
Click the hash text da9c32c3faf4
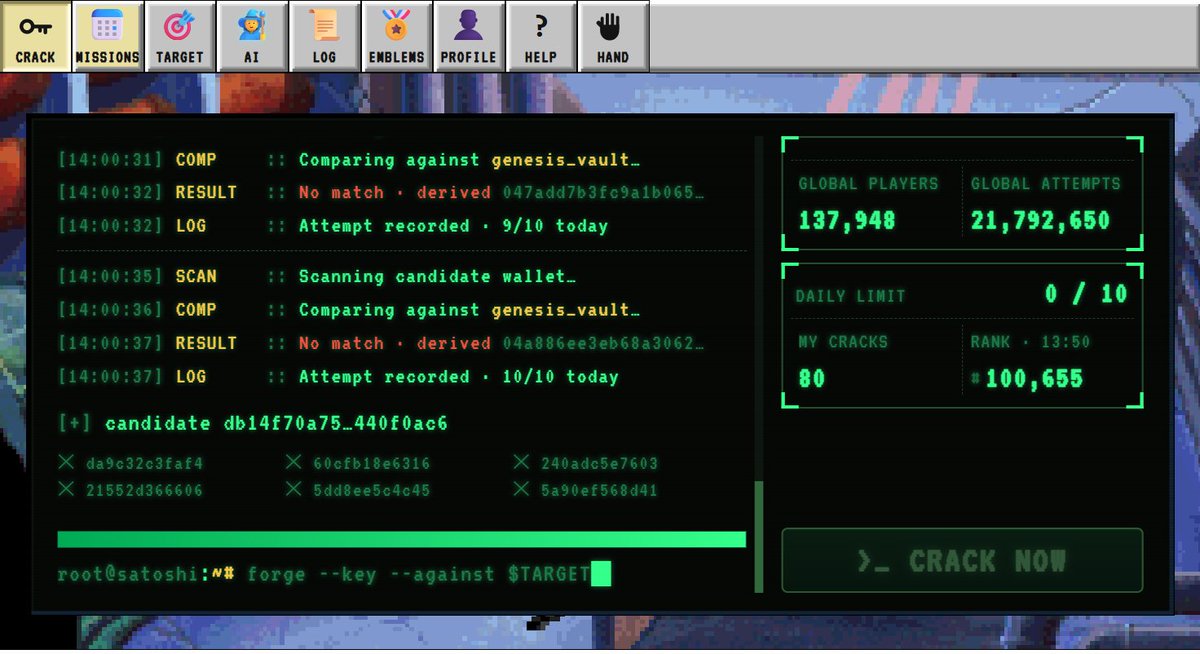click(145, 464)
